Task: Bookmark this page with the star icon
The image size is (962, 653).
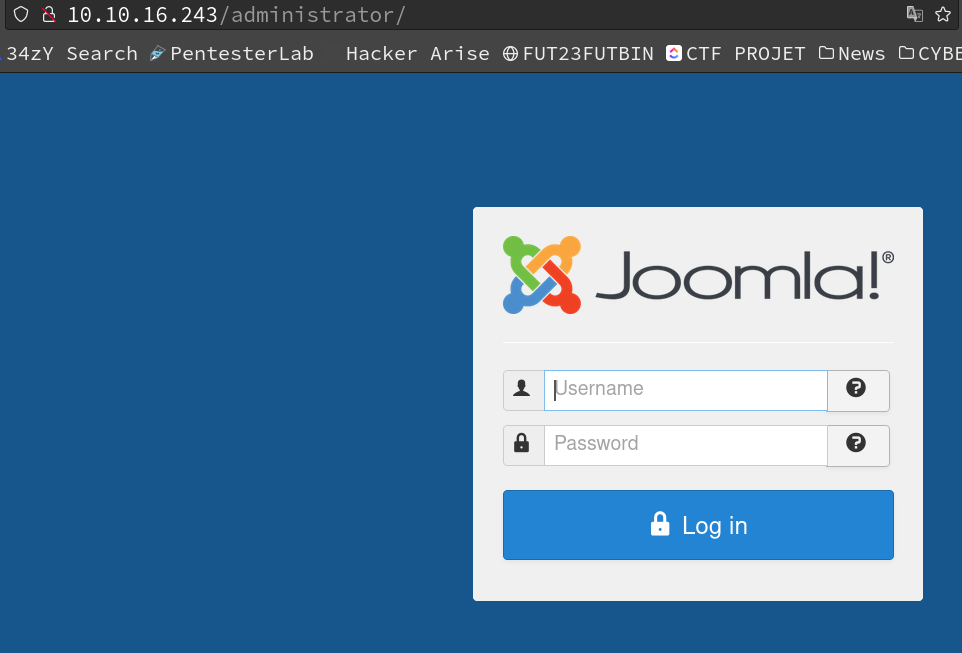Action: pos(943,14)
